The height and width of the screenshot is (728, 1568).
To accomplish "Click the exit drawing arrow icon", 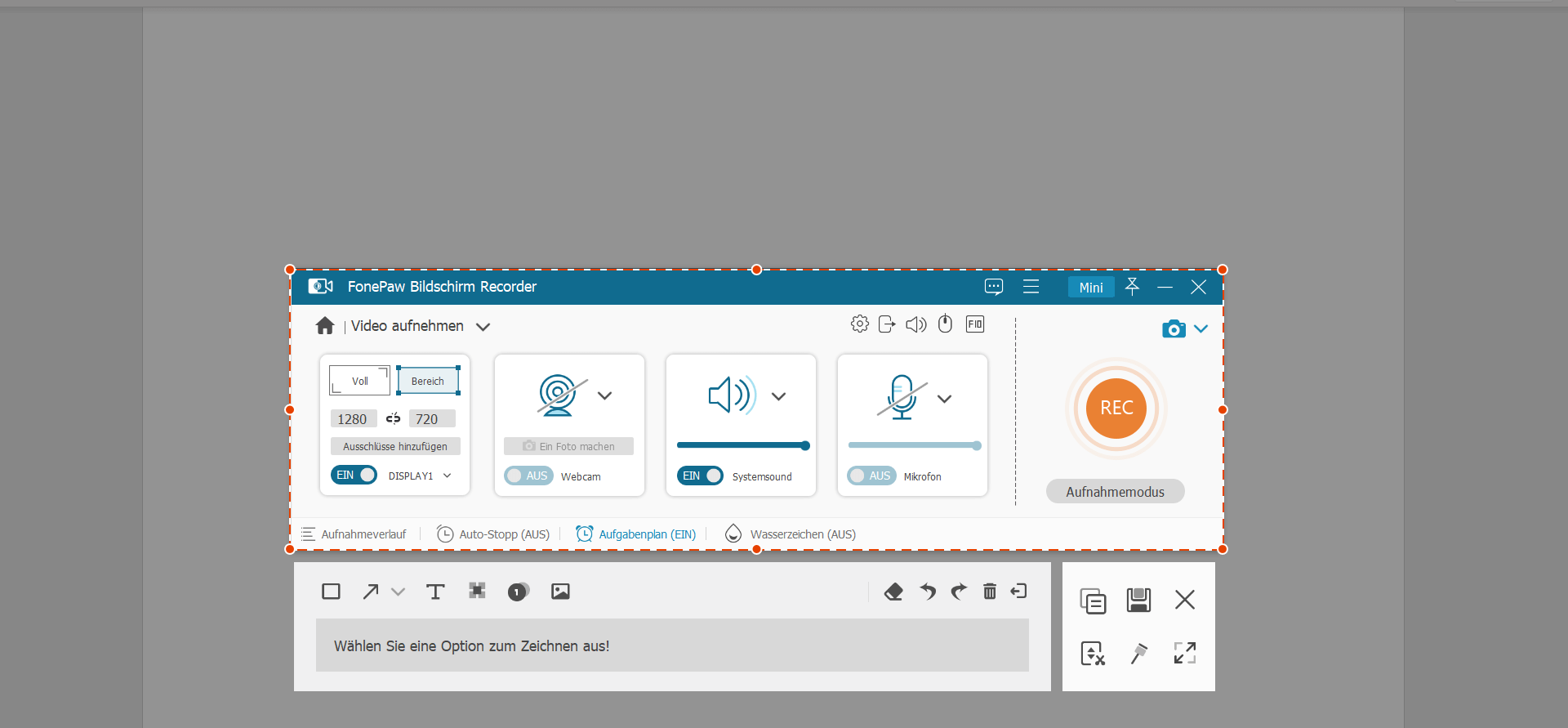I will pyautogui.click(x=1018, y=591).
